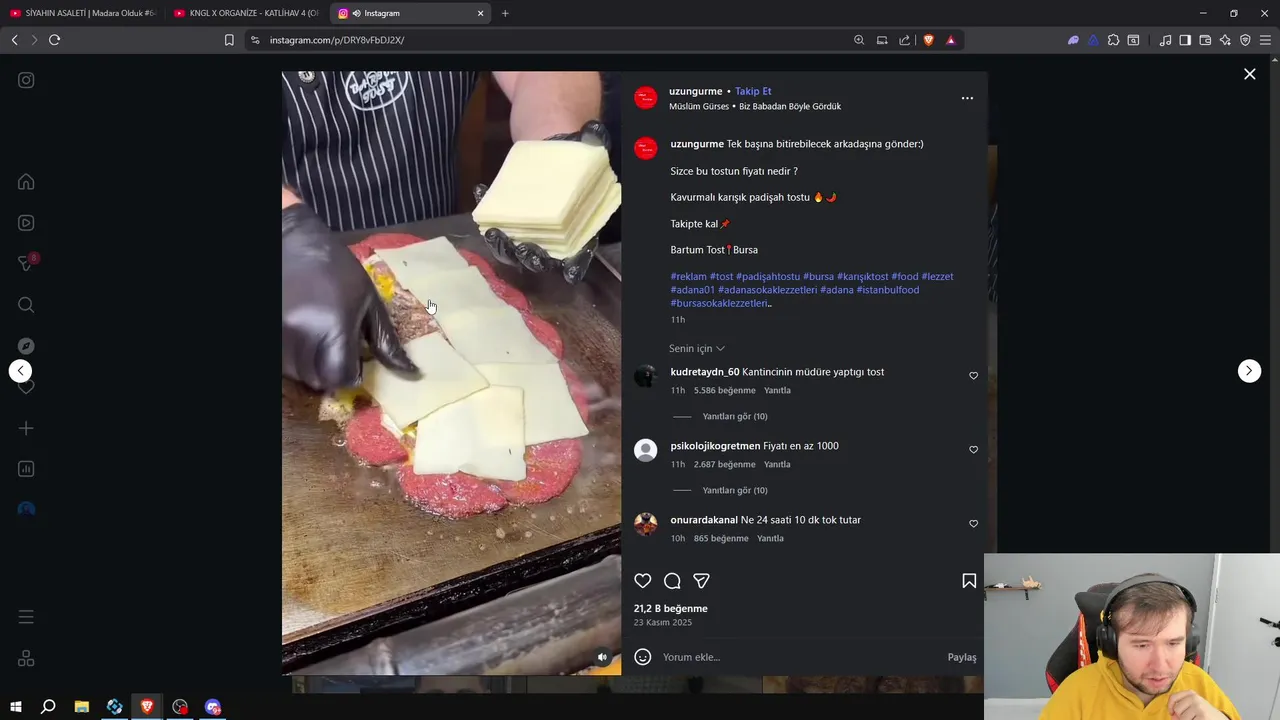1280x720 pixels.
Task: Open the emoji picker in comment box
Action: tap(643, 657)
